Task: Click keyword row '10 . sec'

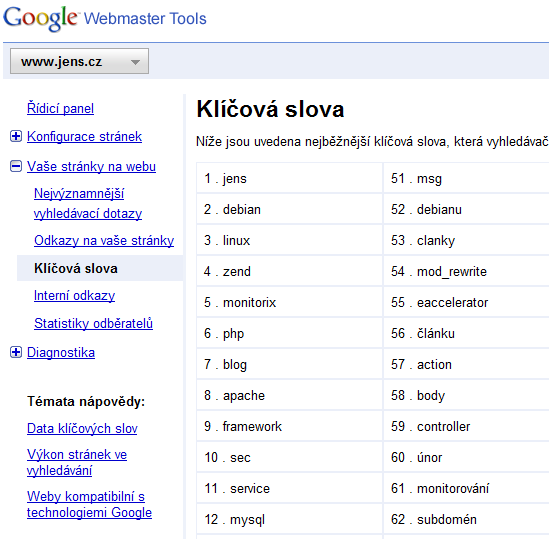Action: [x=289, y=457]
